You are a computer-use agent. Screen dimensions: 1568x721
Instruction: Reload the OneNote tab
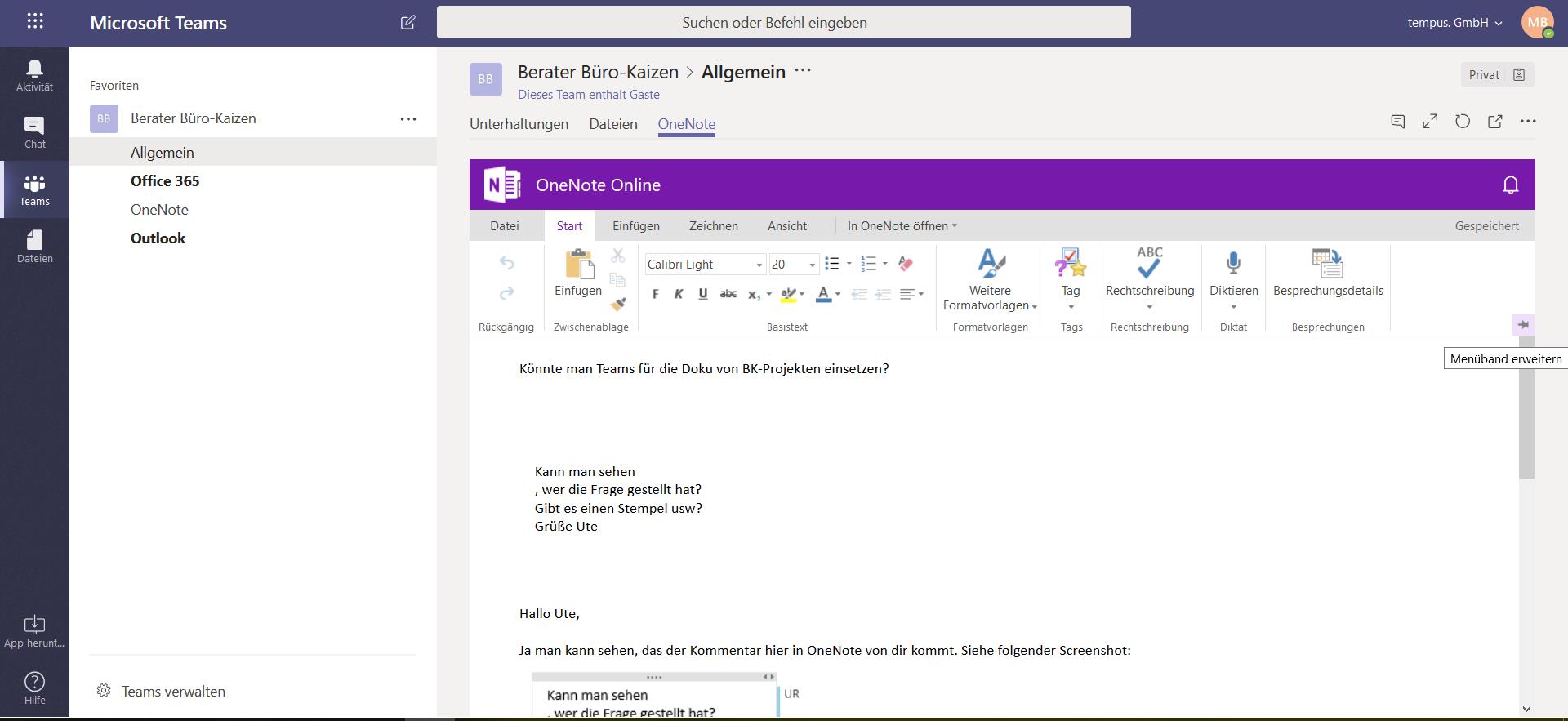tap(1463, 122)
